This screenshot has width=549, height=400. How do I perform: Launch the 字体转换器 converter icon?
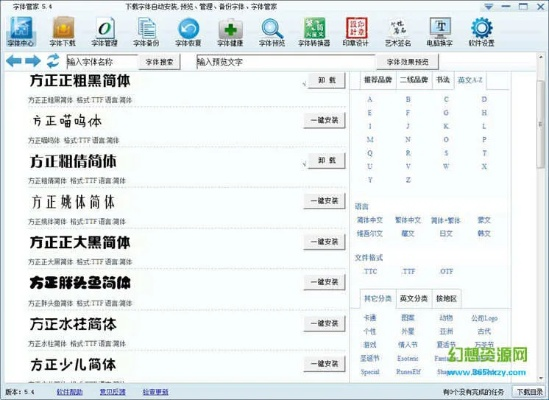tap(314, 31)
